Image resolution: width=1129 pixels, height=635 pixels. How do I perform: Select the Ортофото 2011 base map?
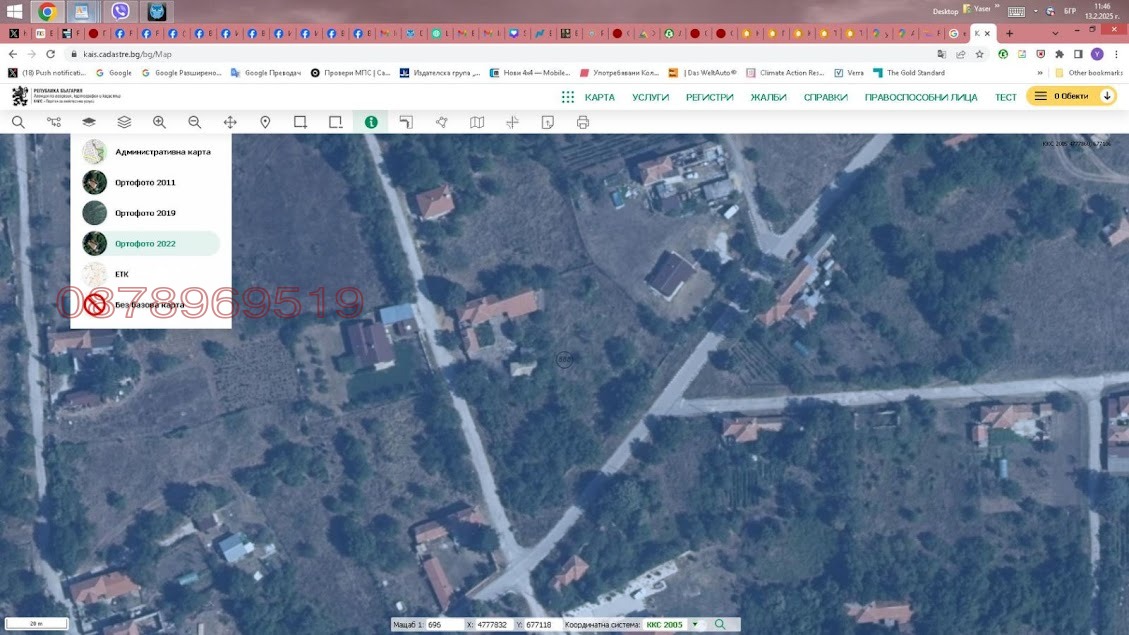144,181
